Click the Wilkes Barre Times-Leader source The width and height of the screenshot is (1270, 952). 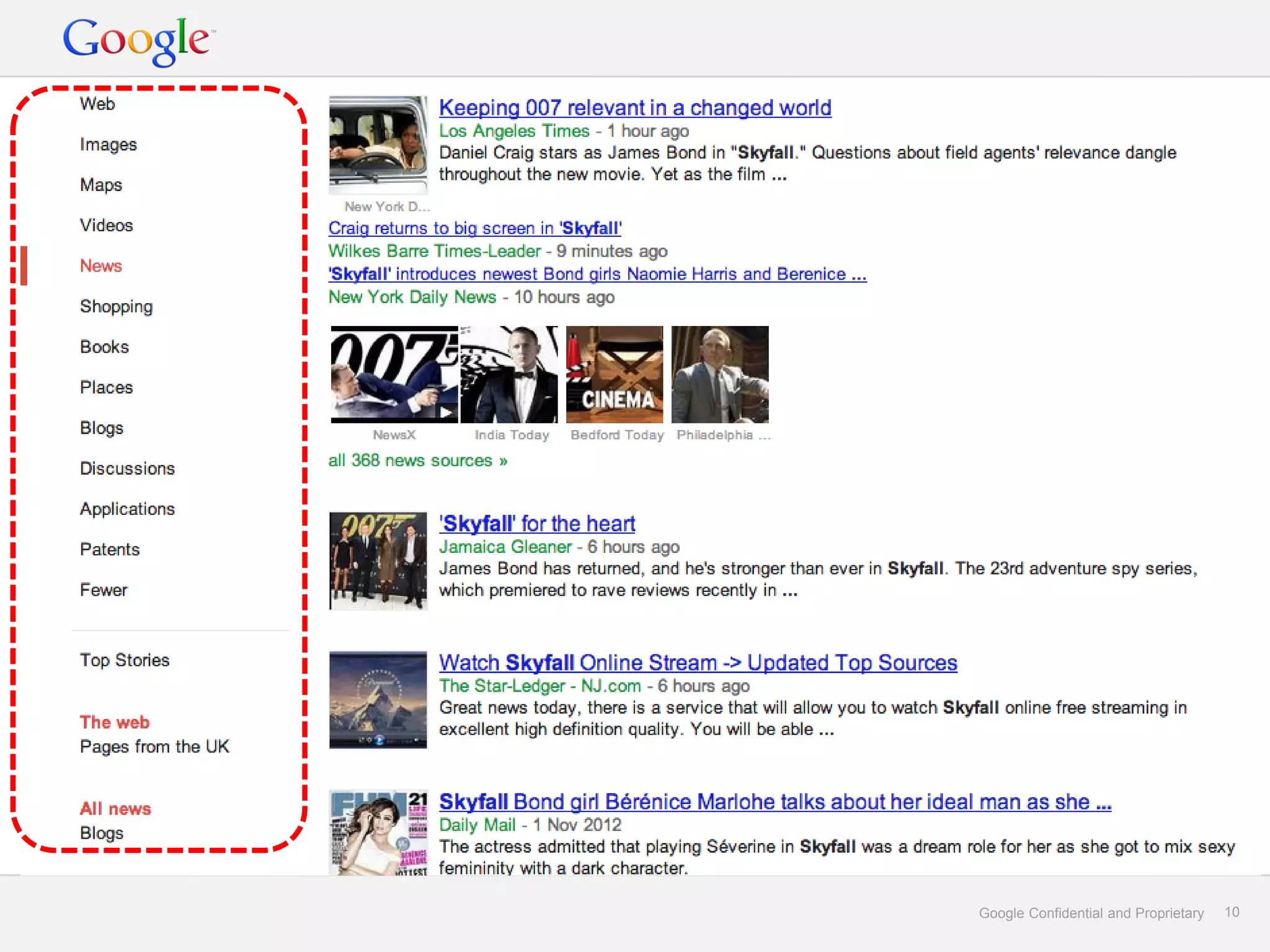(x=435, y=251)
